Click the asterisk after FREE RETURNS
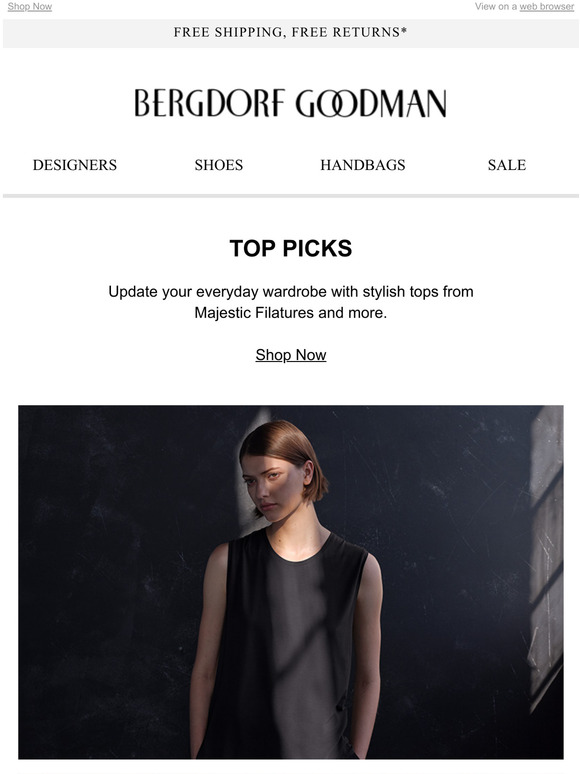 404,31
